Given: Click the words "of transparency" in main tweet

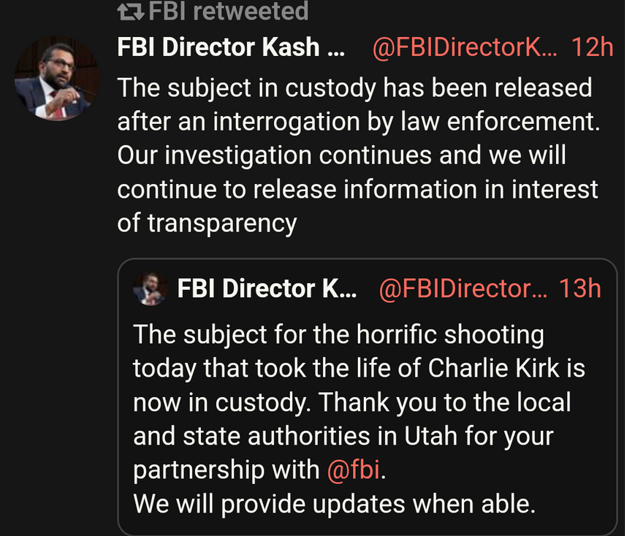Looking at the screenshot, I should pos(207,223).
